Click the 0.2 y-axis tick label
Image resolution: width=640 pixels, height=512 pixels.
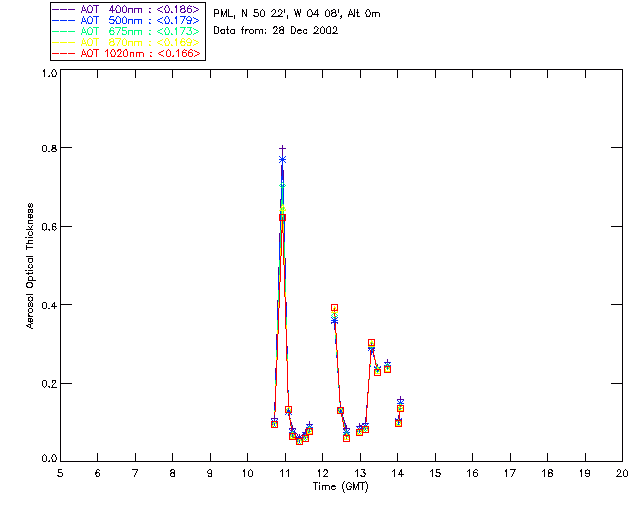coord(49,384)
